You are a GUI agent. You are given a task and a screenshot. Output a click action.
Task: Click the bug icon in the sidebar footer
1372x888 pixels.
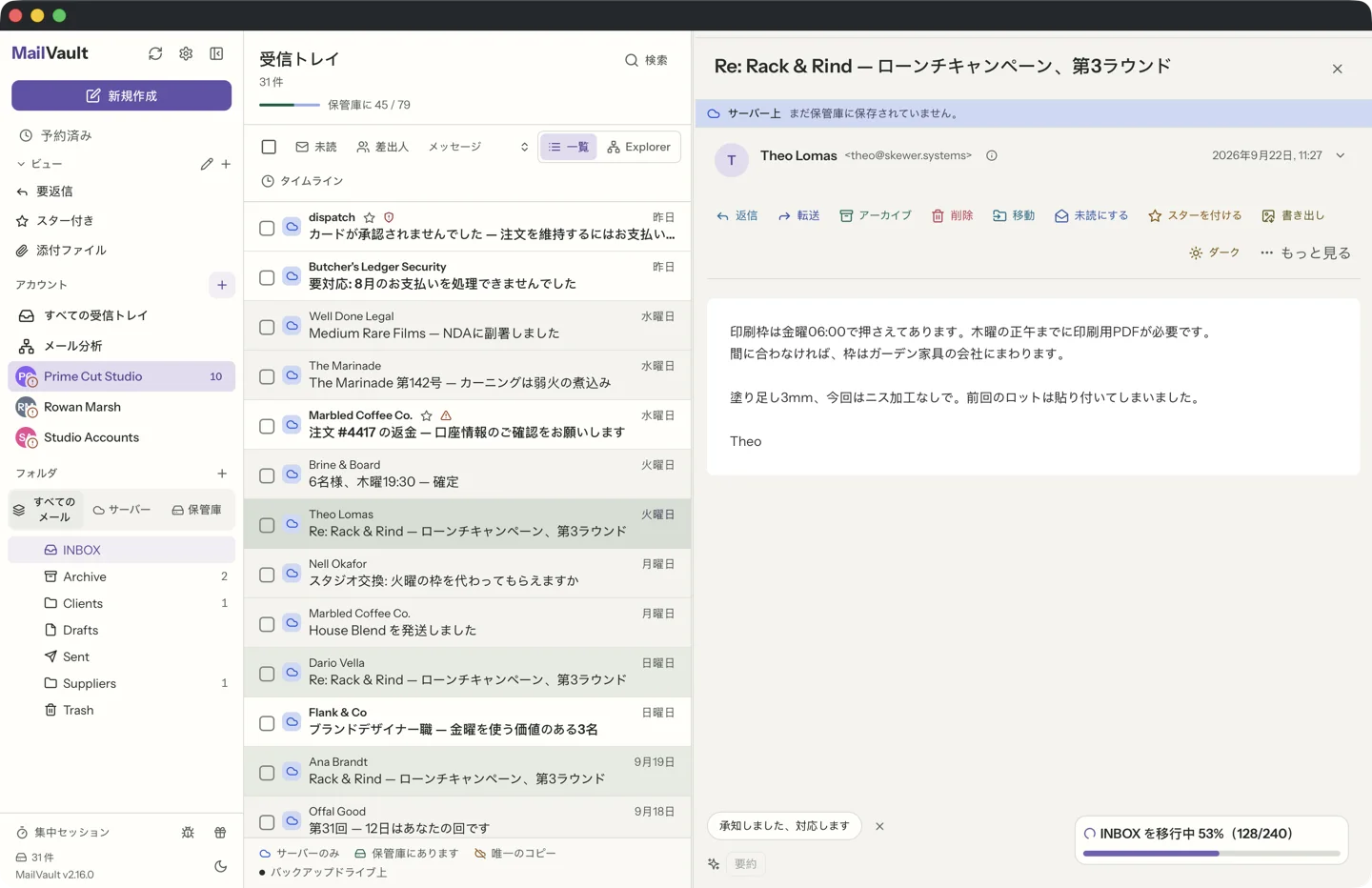click(188, 833)
